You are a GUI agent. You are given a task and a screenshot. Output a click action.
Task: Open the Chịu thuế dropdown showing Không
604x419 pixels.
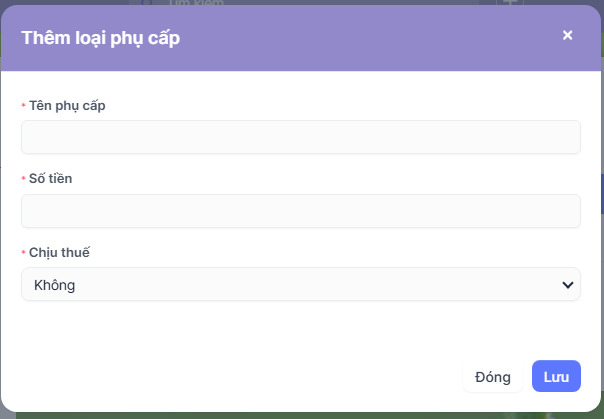point(300,285)
